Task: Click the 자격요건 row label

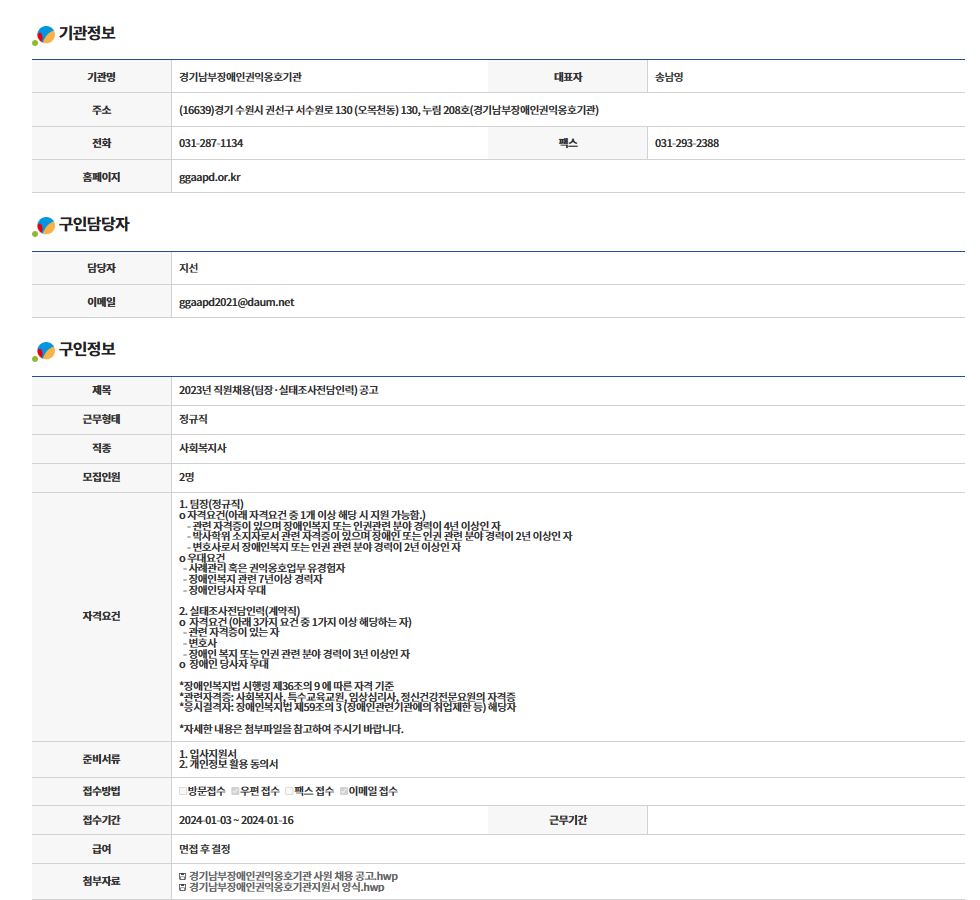Action: (101, 616)
